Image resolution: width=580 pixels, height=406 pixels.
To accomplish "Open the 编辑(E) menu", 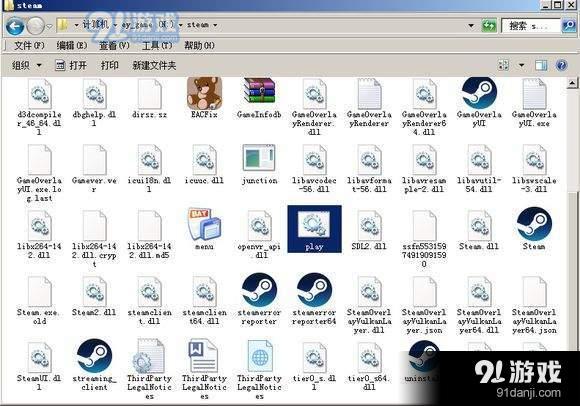I will [72, 45].
